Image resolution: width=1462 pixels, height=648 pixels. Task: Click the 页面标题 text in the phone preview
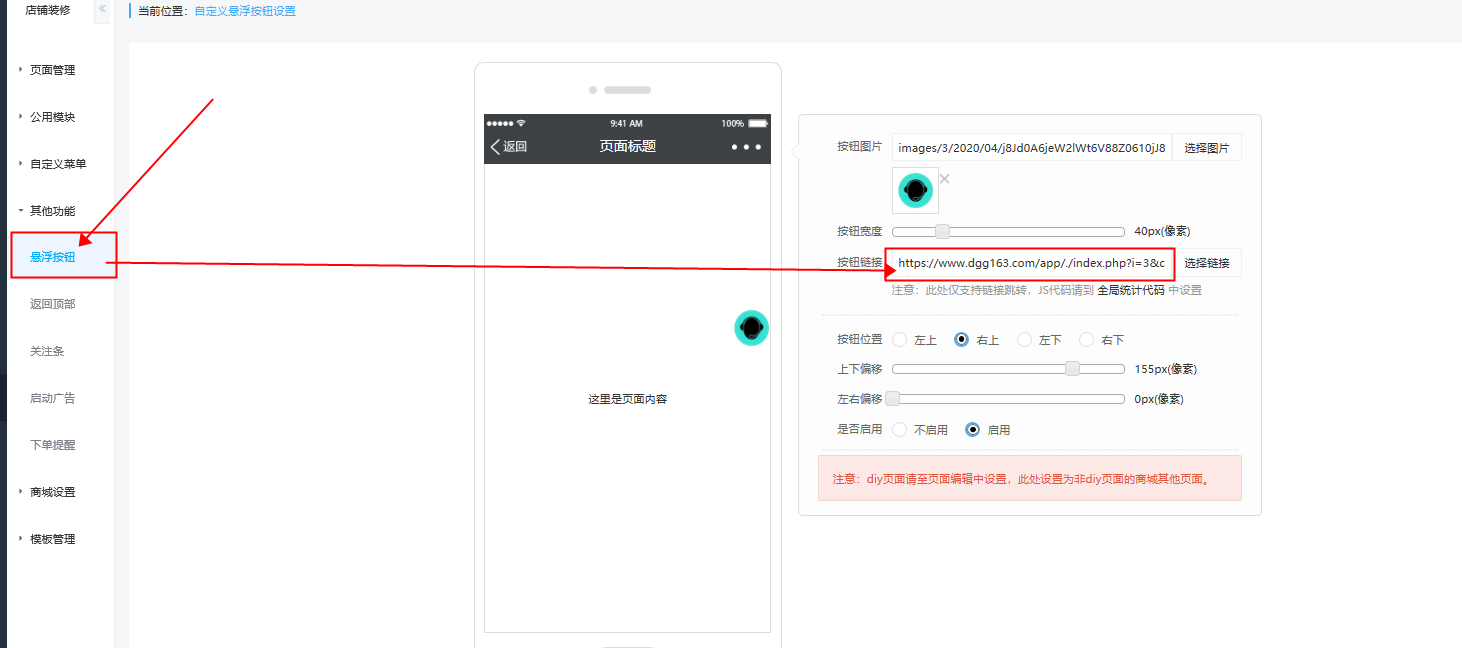628,146
